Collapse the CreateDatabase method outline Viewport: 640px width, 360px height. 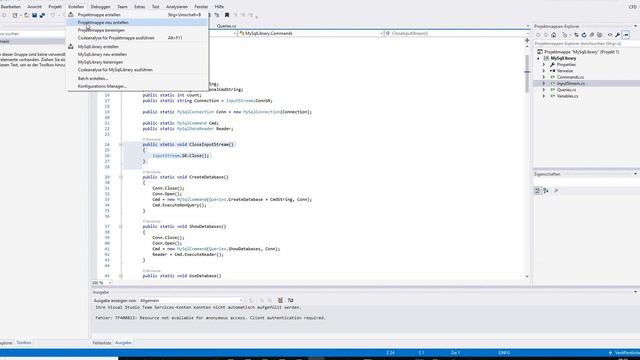(x=120, y=177)
